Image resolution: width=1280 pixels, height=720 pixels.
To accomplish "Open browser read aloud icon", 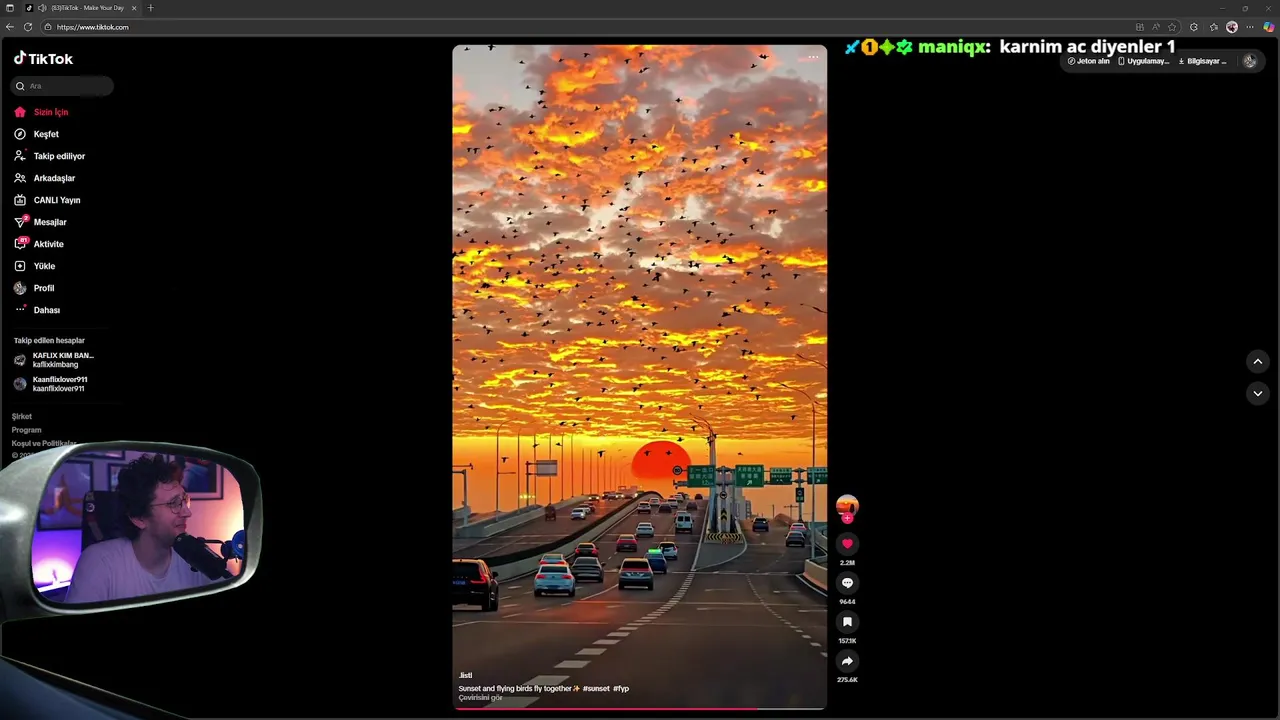I will pos(1156,27).
